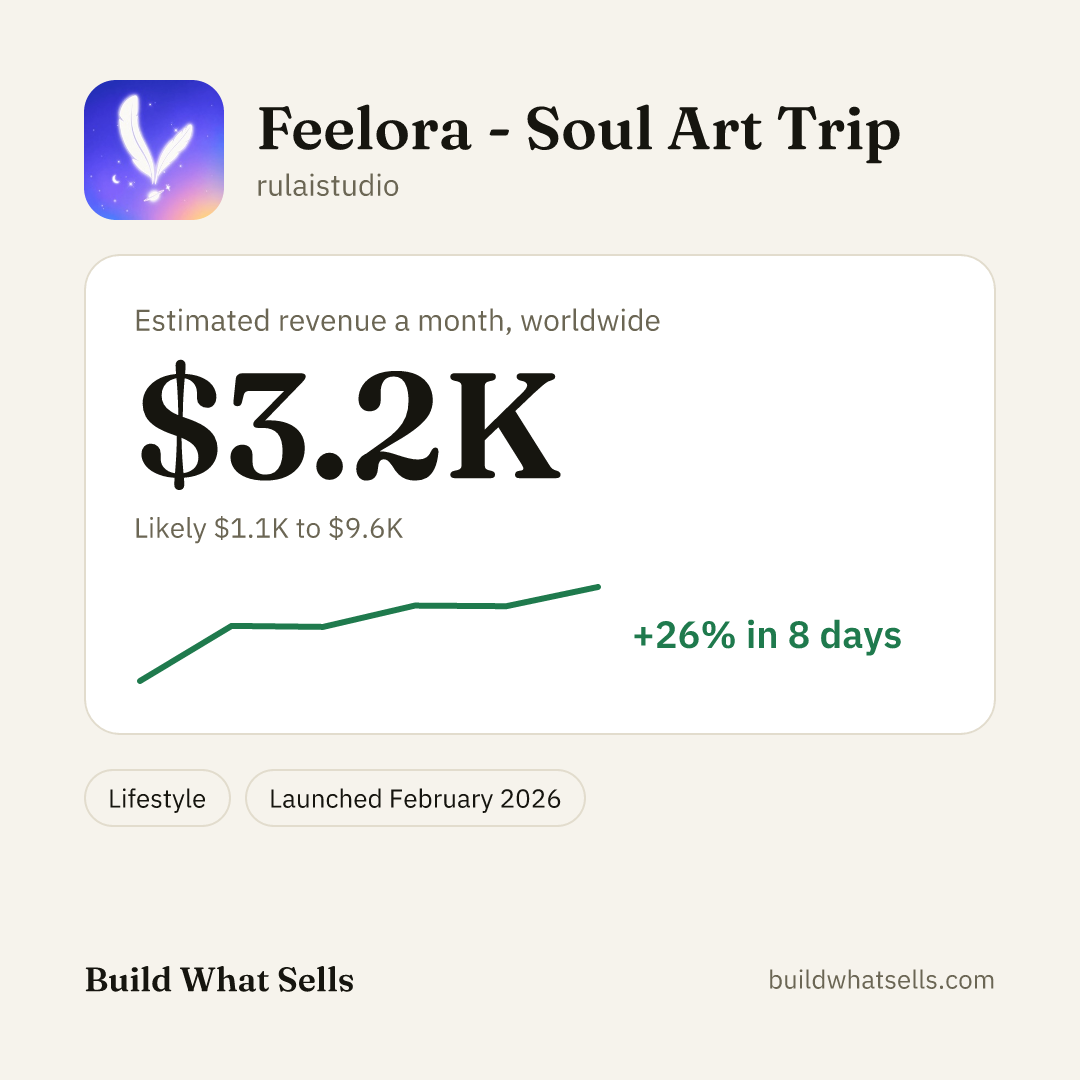Click the crescent moon in app icon

[116, 180]
